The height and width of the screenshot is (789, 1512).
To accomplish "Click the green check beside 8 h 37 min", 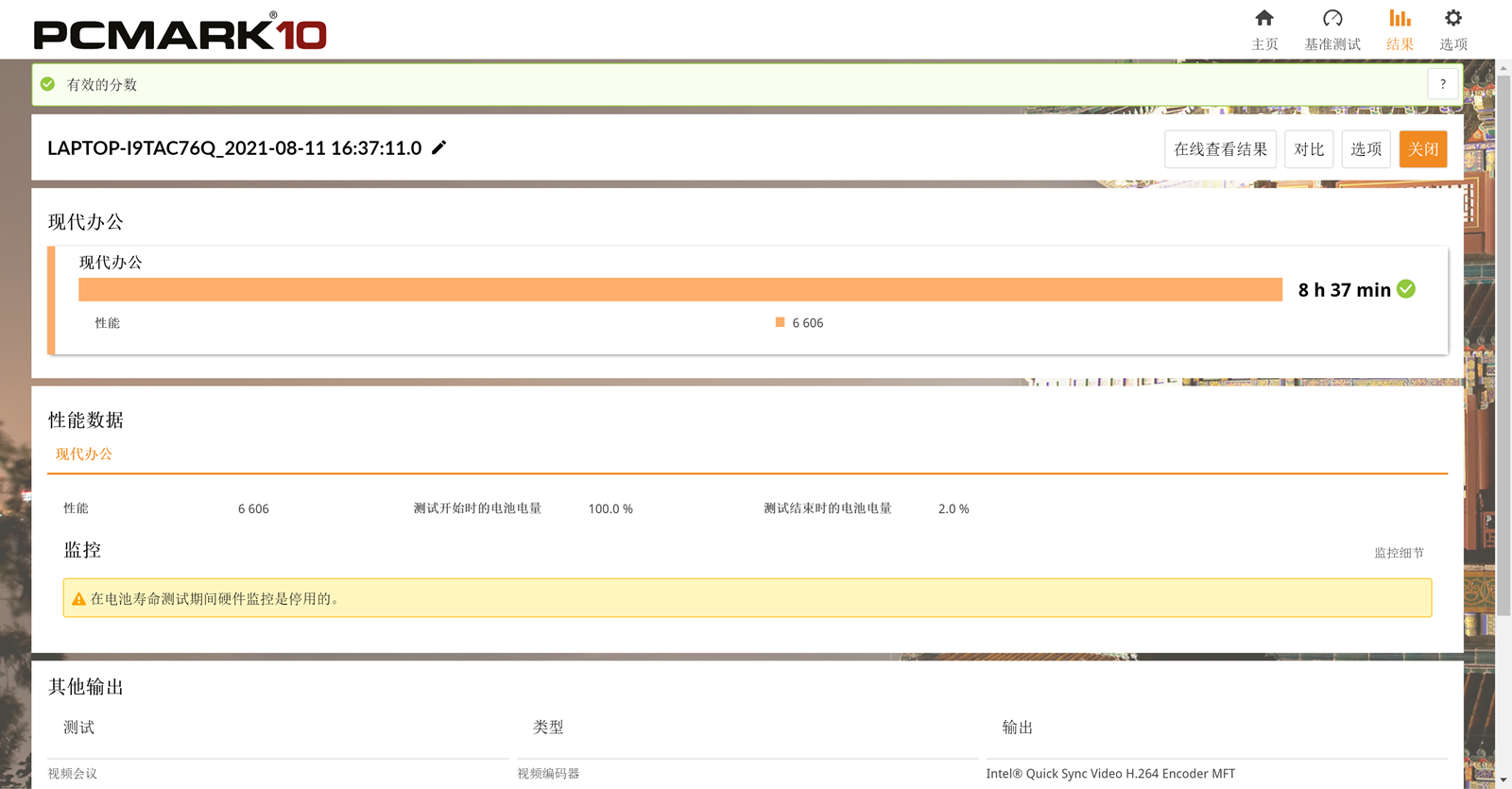I will click(x=1406, y=289).
